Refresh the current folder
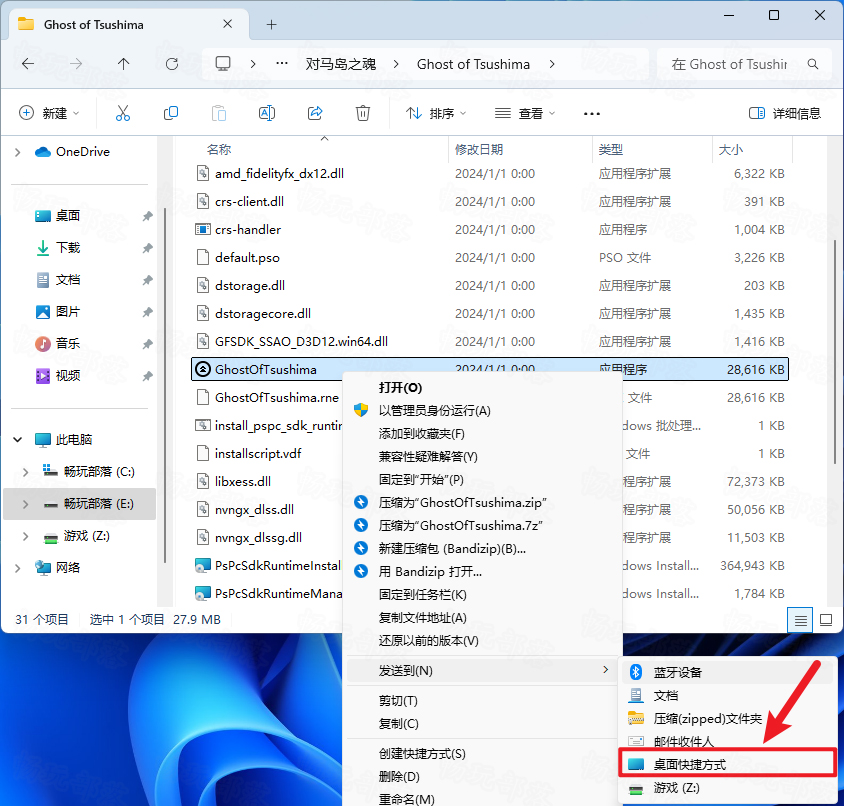Image resolution: width=844 pixels, height=806 pixels. (x=172, y=64)
